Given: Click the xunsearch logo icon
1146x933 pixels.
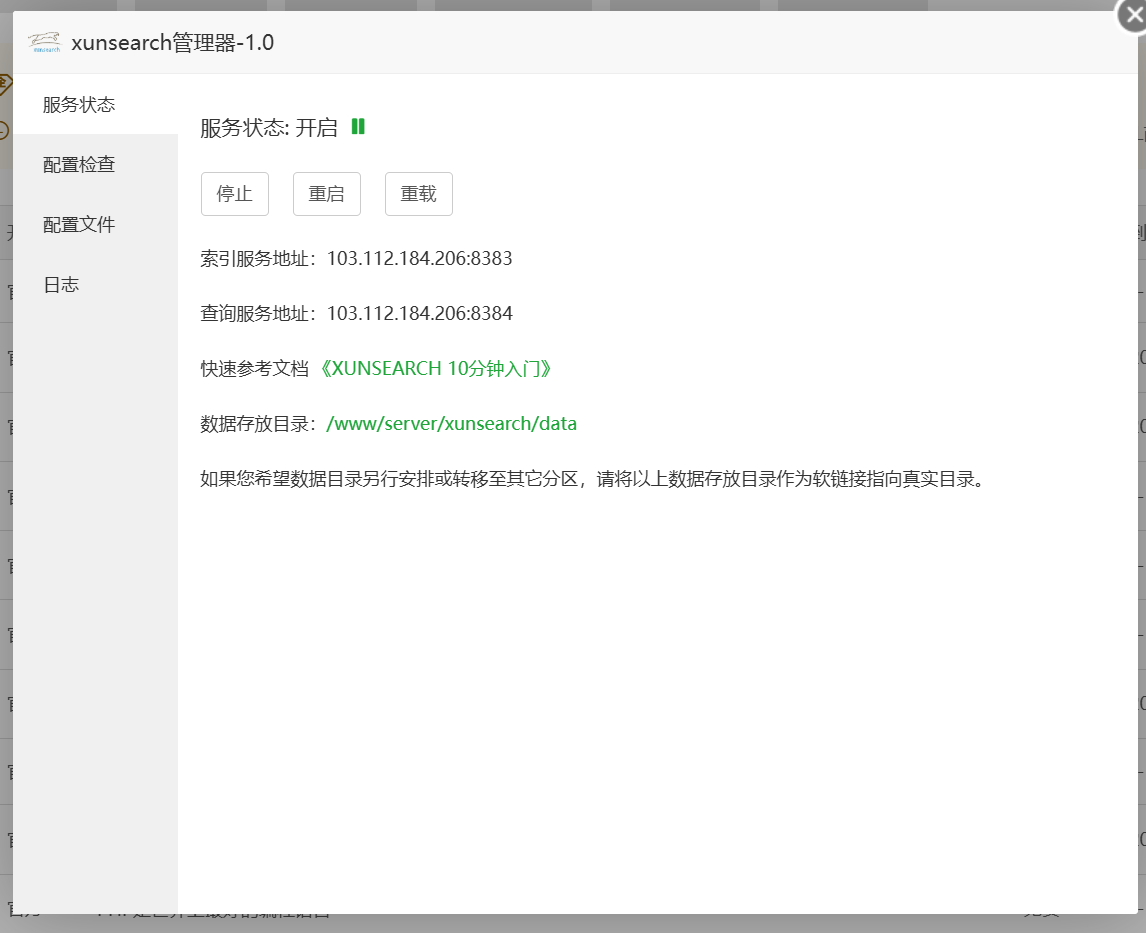Looking at the screenshot, I should pos(42,41).
